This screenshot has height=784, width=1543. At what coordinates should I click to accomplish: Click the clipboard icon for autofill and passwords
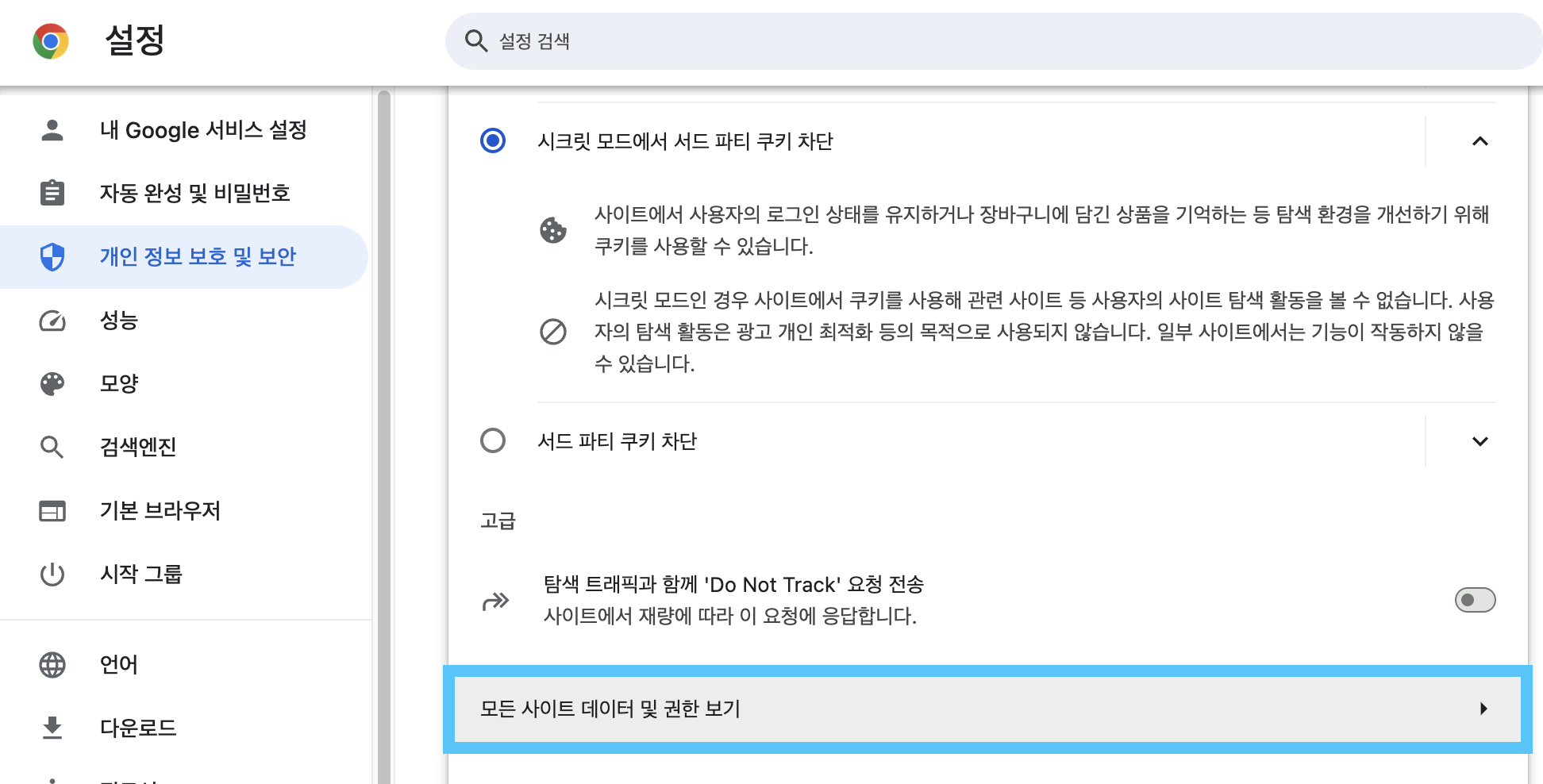point(52,193)
